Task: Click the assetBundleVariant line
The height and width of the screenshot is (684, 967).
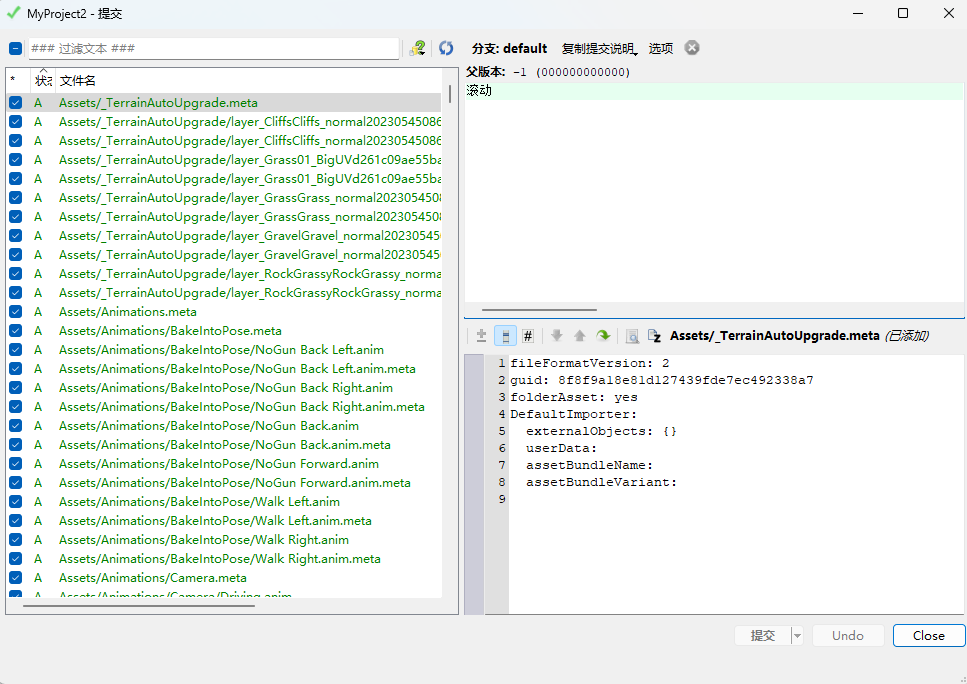Action: pos(601,482)
